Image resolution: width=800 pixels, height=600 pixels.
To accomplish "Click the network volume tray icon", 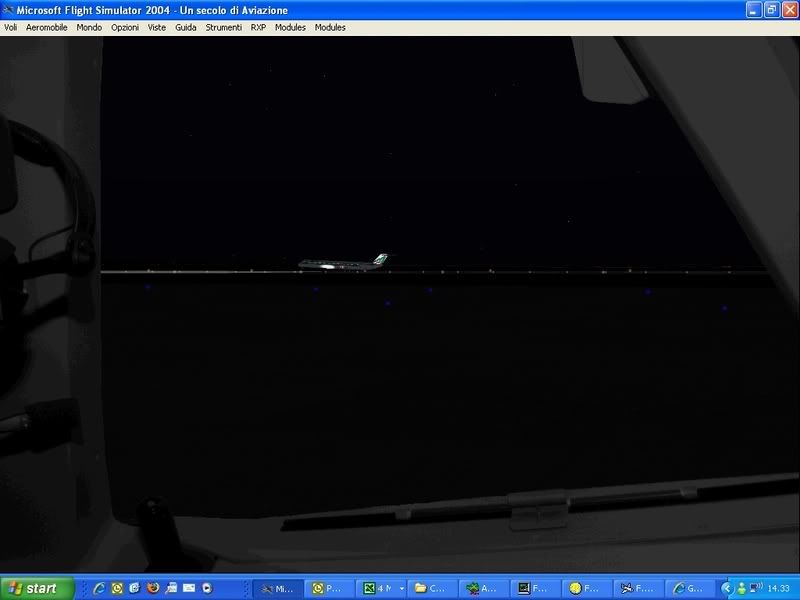I will click(x=756, y=588).
